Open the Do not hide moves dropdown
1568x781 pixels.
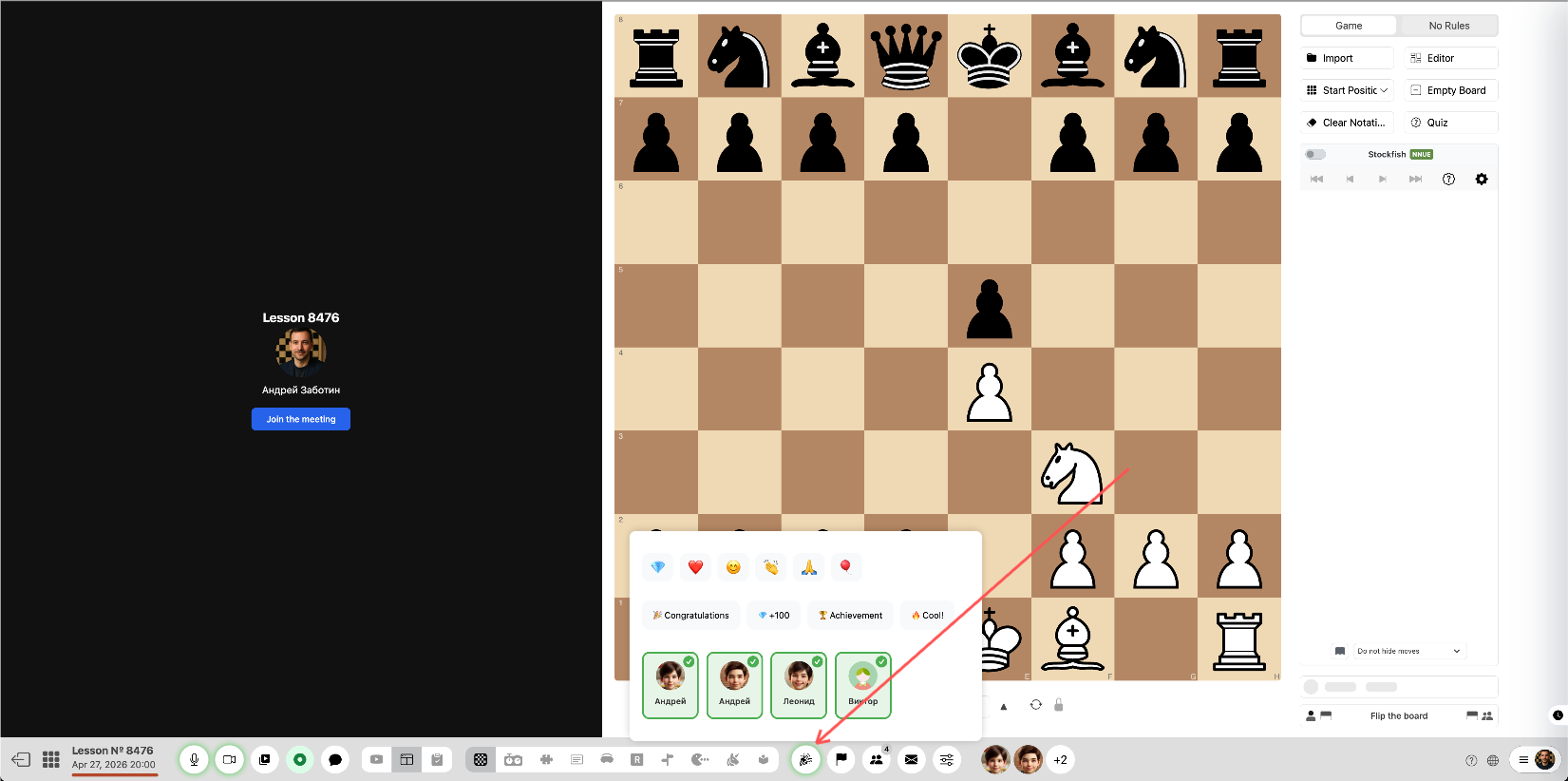[1409, 651]
